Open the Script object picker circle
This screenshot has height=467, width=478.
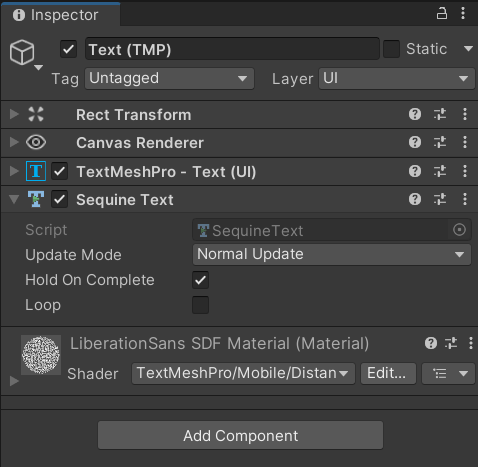(459, 230)
